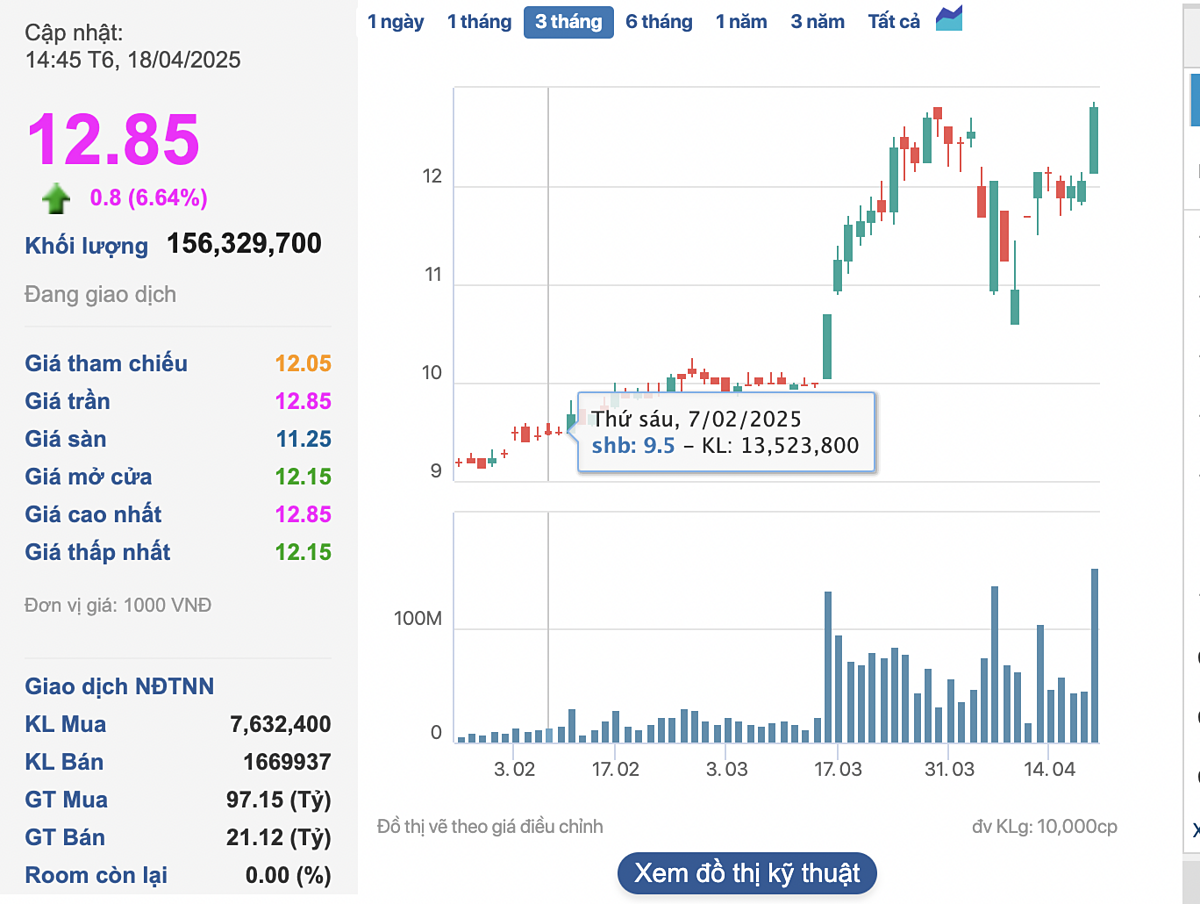The image size is (1200, 904).
Task: Click the Giá tham chiếu value 12.05
Action: pyautogui.click(x=303, y=364)
